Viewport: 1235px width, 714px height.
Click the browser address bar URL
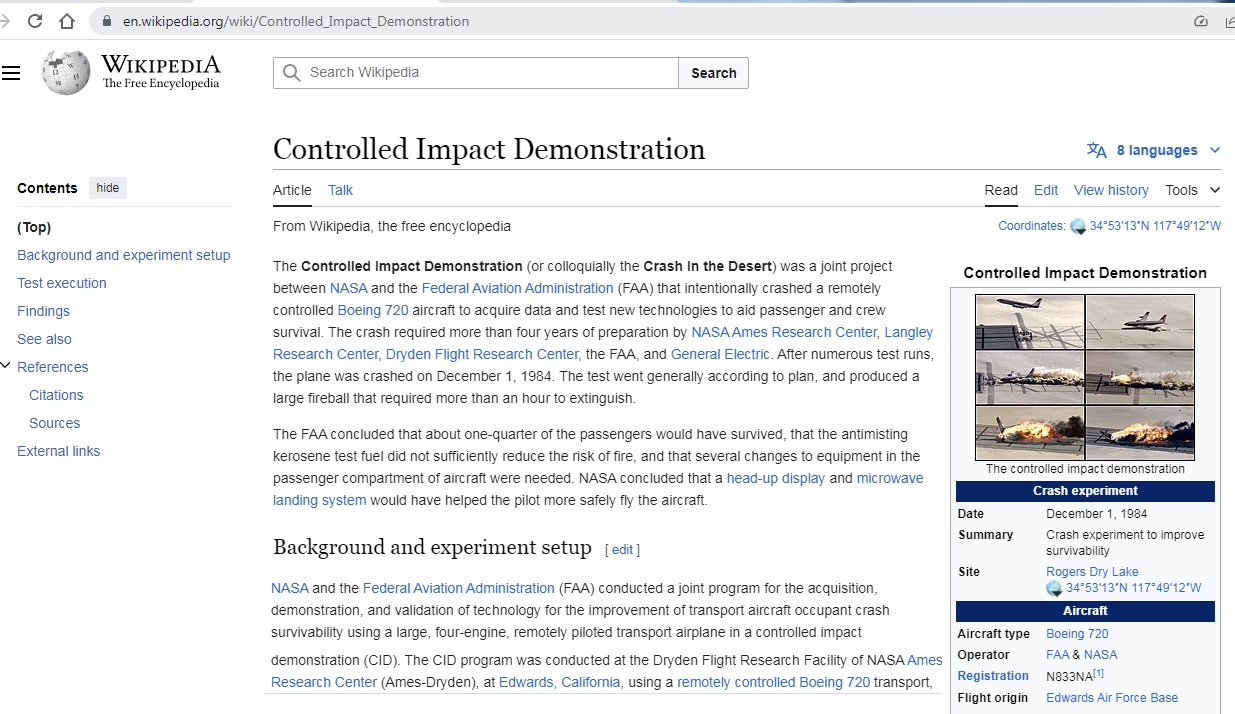pos(296,21)
